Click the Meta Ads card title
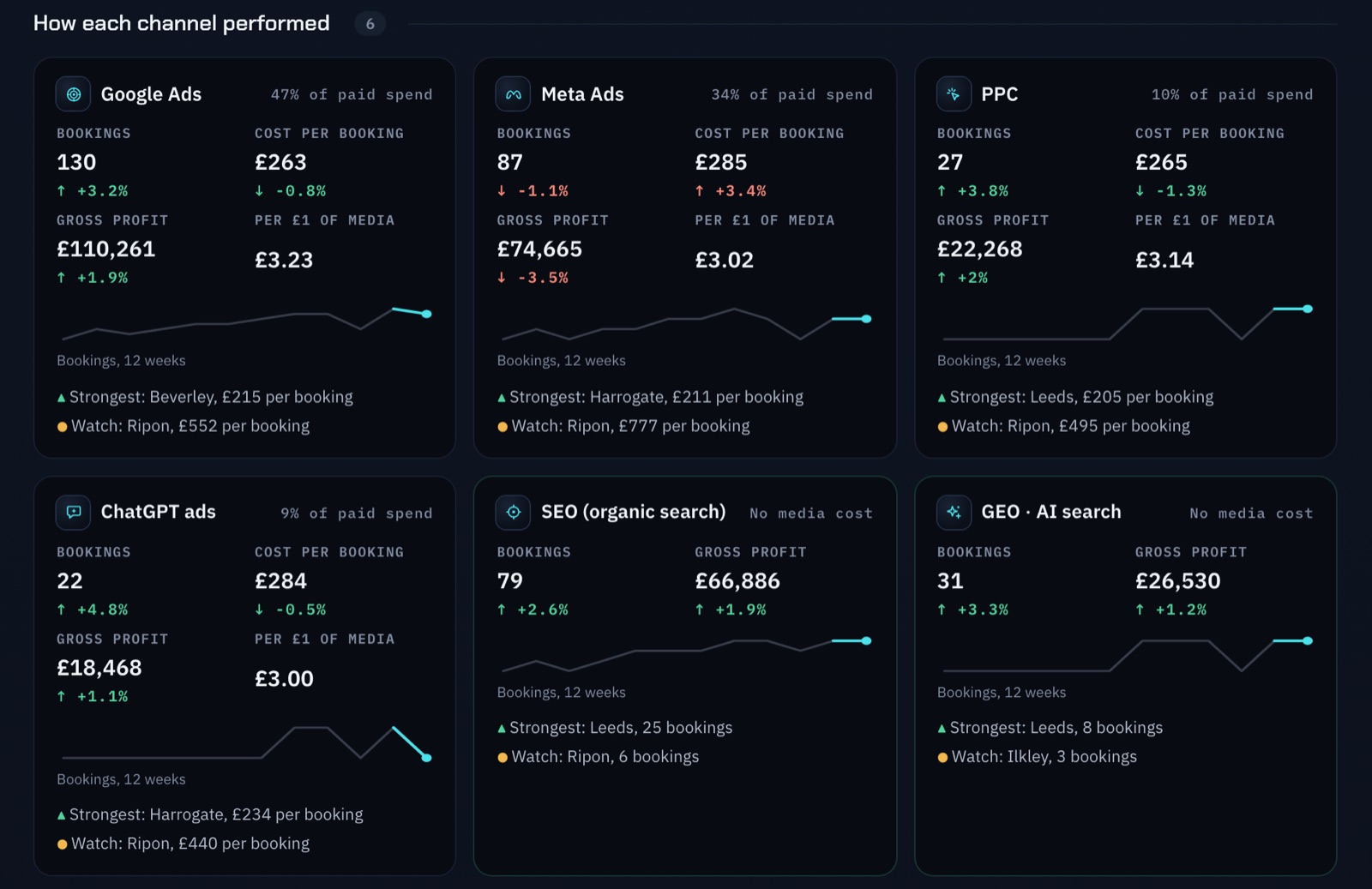The image size is (1372, 889). coord(582,94)
